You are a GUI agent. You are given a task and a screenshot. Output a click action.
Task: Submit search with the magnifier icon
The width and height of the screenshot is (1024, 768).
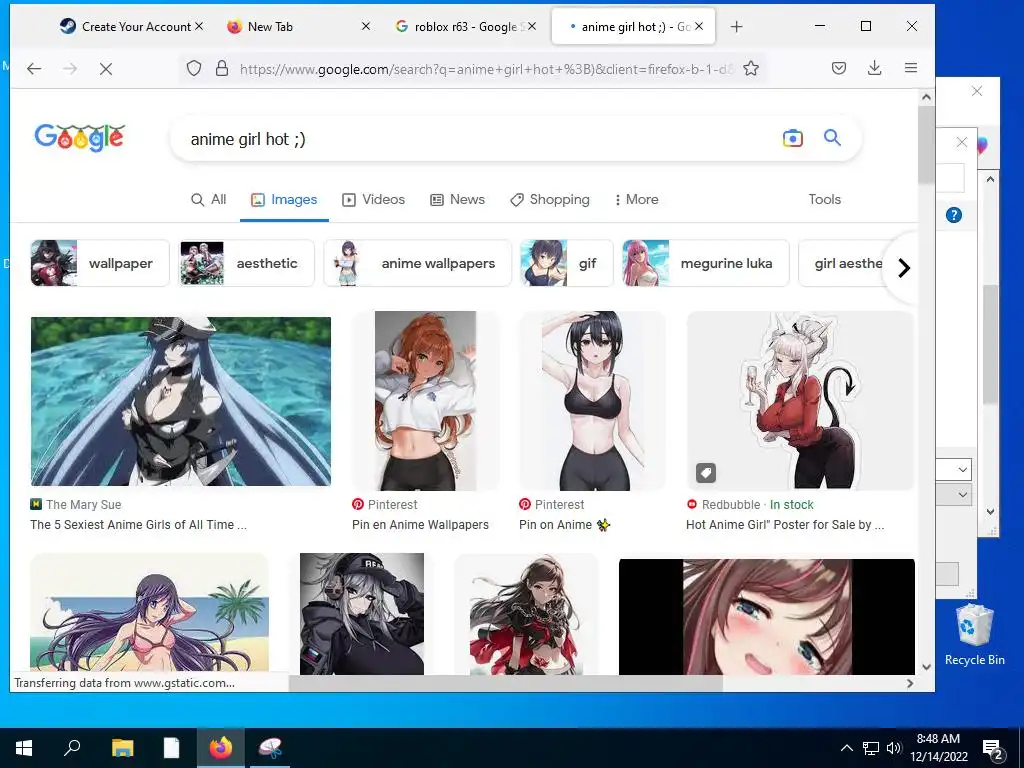coord(832,138)
